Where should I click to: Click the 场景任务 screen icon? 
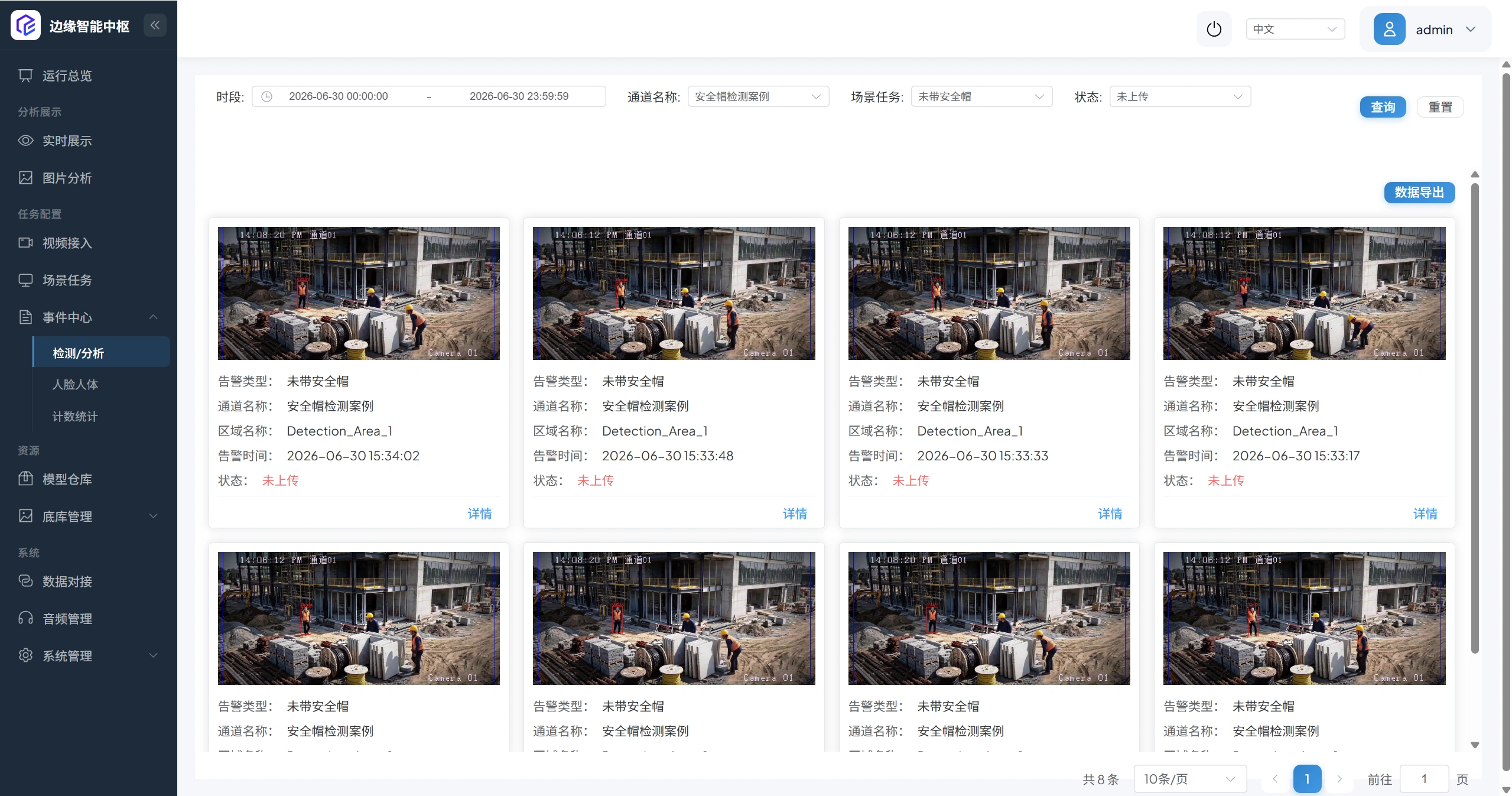[25, 280]
